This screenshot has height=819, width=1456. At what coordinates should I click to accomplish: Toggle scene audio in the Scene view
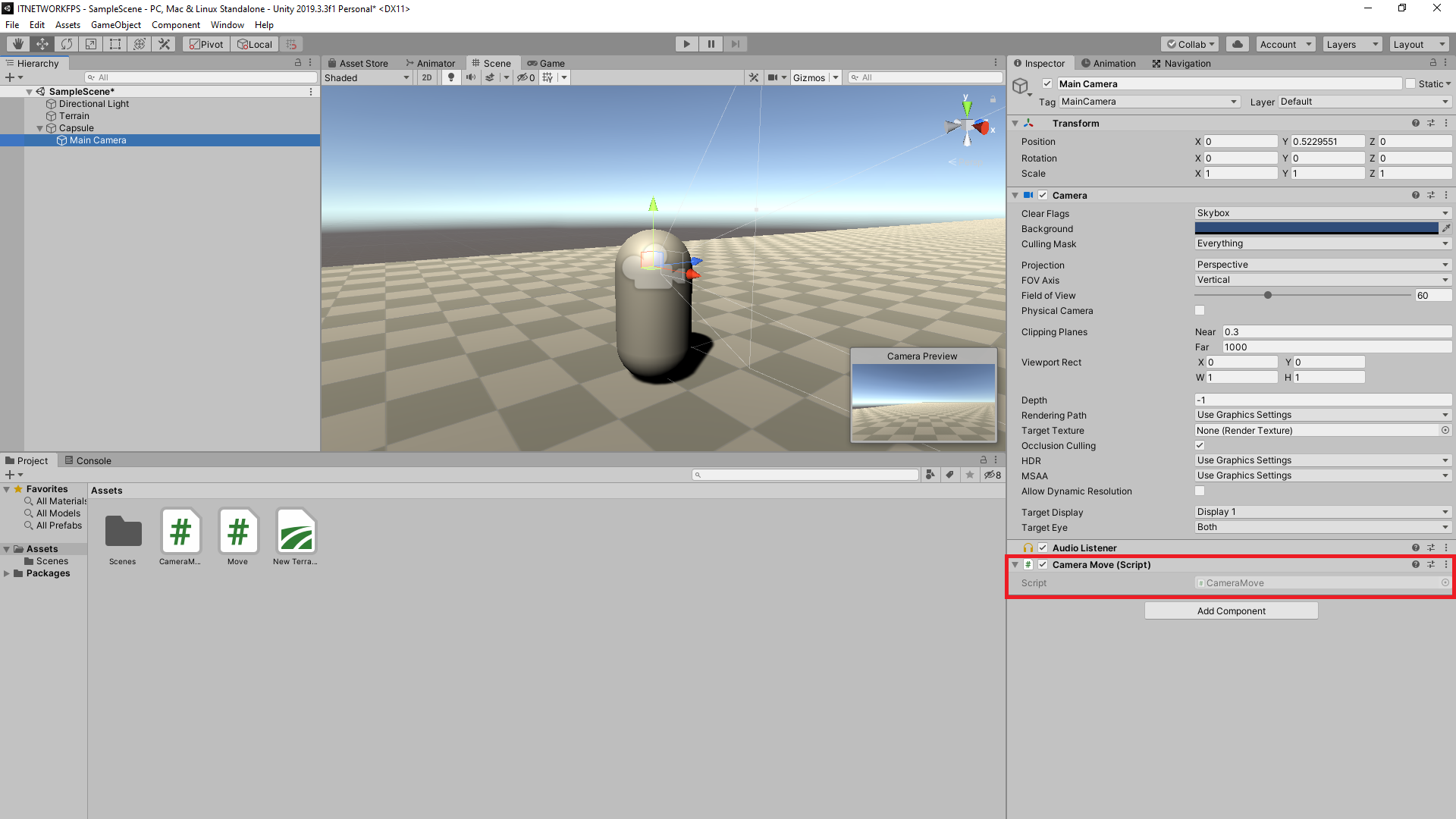471,77
